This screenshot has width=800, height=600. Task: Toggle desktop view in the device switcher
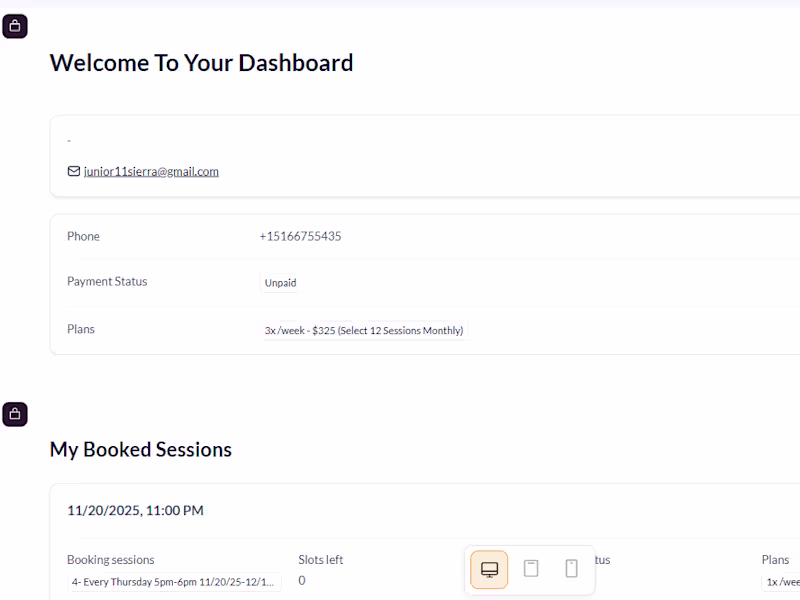[x=489, y=568]
